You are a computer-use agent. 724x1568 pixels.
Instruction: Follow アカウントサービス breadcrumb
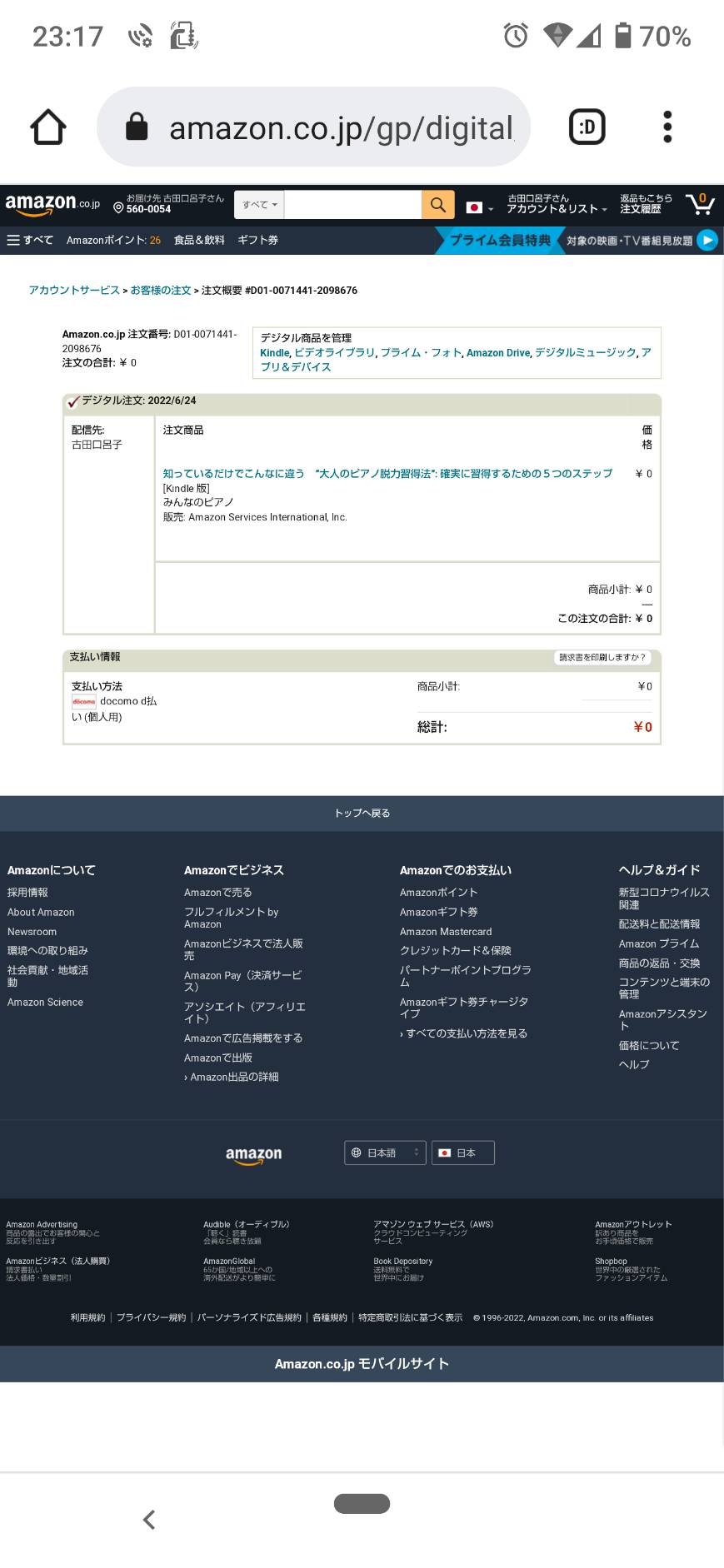point(74,290)
